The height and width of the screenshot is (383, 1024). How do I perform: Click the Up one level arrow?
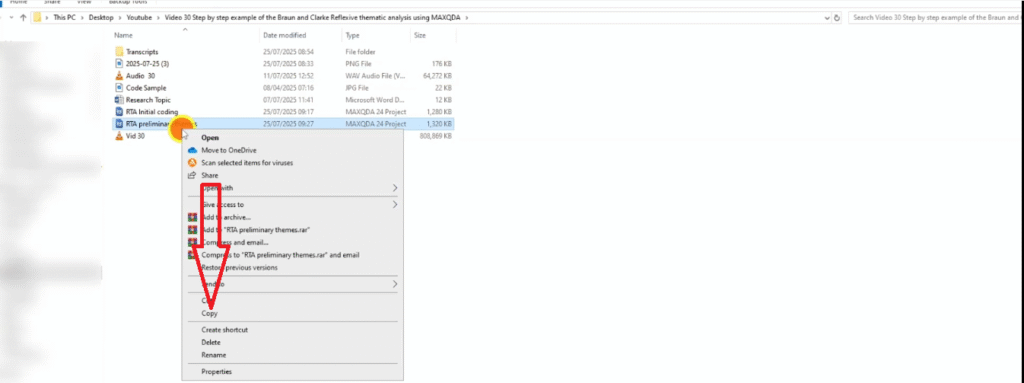point(23,18)
